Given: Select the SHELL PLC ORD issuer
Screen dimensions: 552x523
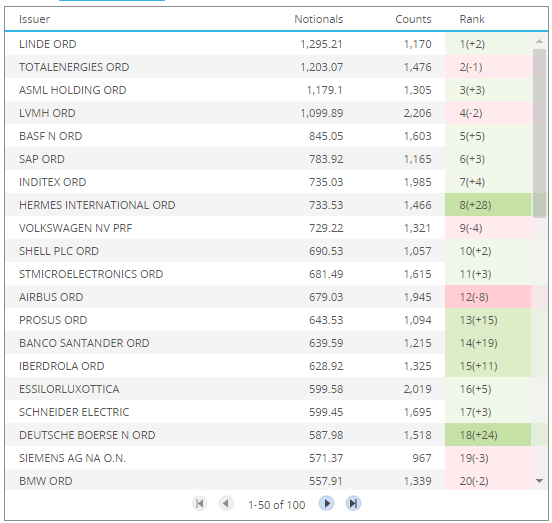Looking at the screenshot, I should 59,251.
